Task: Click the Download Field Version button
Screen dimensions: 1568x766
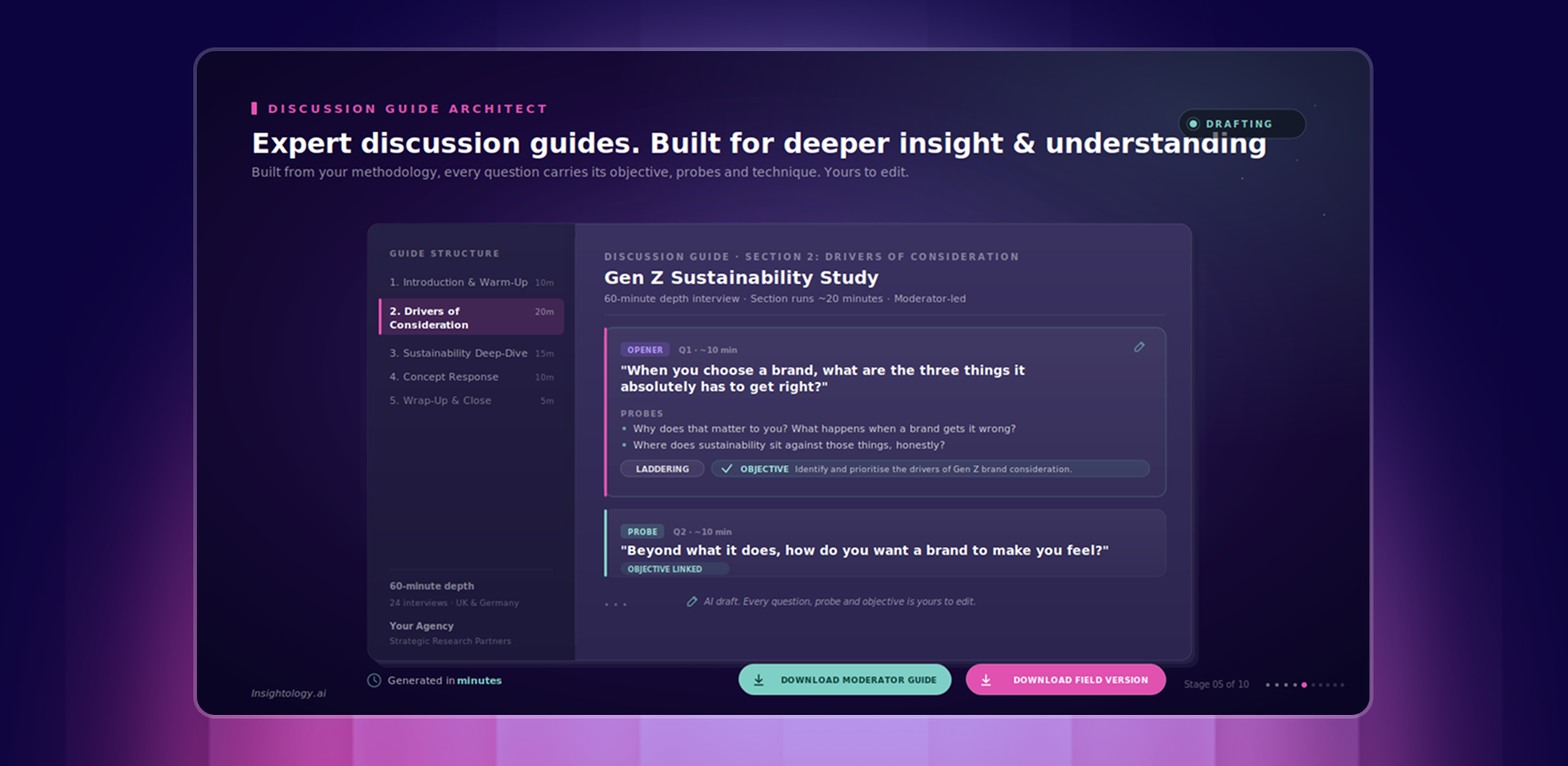Action: coord(1066,680)
